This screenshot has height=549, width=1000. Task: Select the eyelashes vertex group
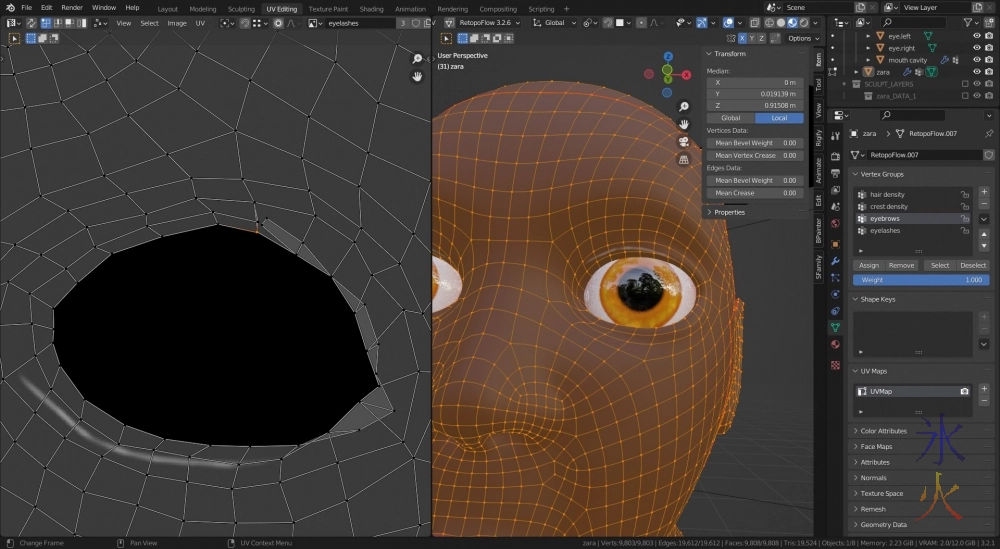885,230
